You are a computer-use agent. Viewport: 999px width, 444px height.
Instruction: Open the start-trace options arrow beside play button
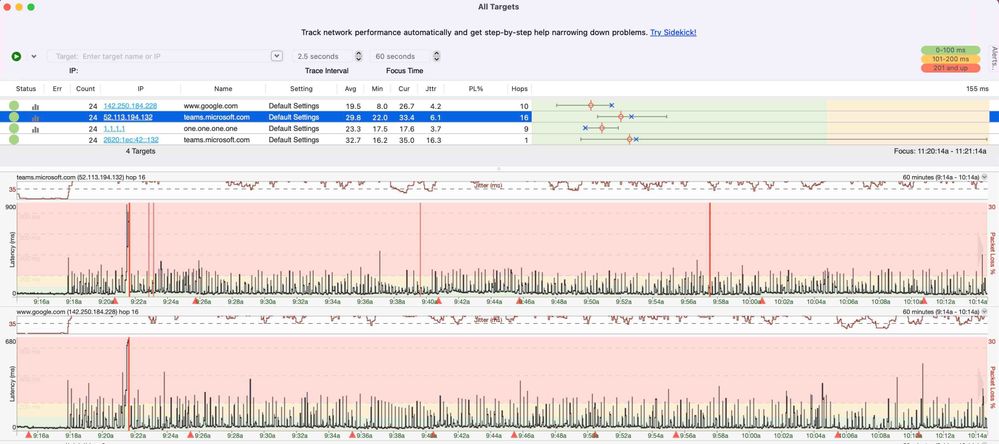tap(34, 56)
